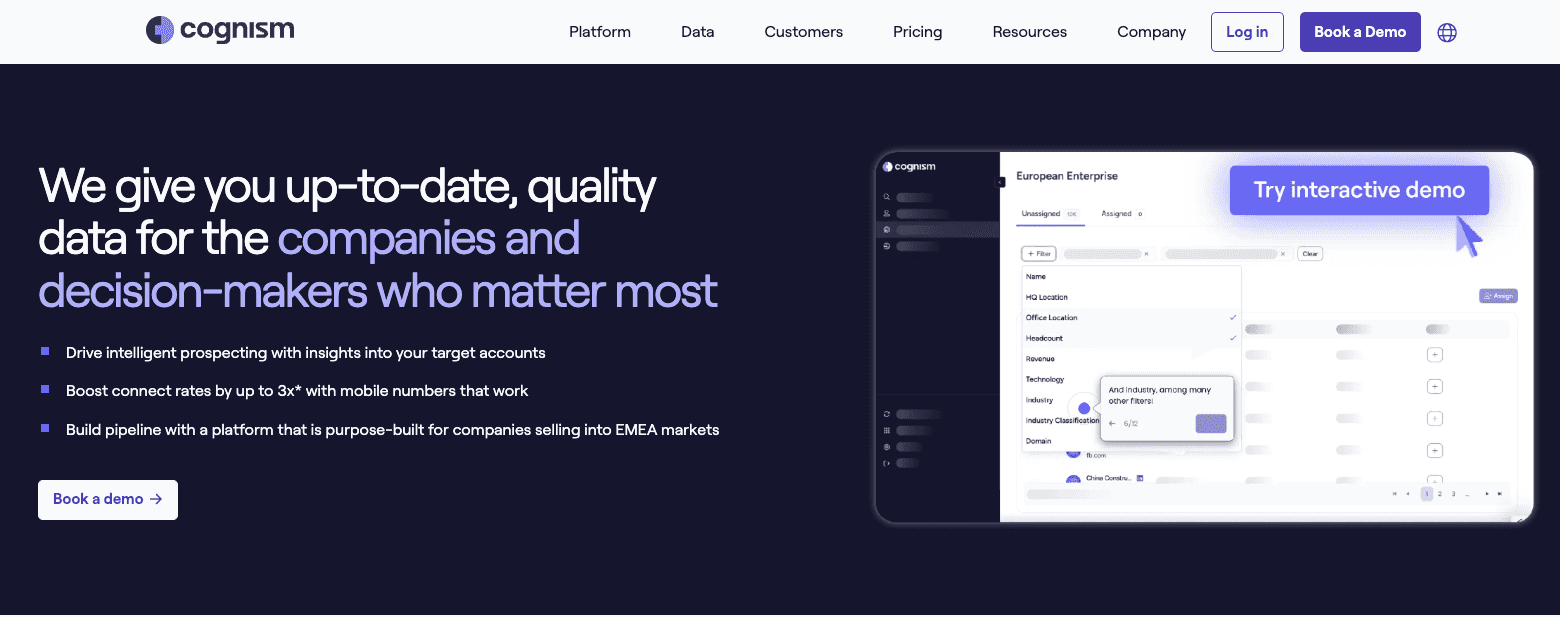Open the Platform dropdown in the navbar

(x=599, y=31)
